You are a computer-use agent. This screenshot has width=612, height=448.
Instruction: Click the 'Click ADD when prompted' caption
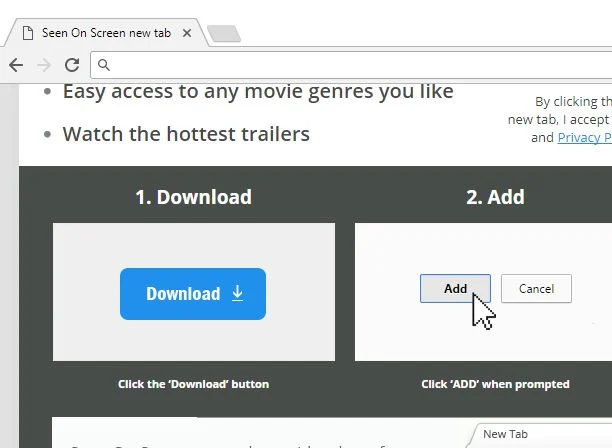[495, 384]
